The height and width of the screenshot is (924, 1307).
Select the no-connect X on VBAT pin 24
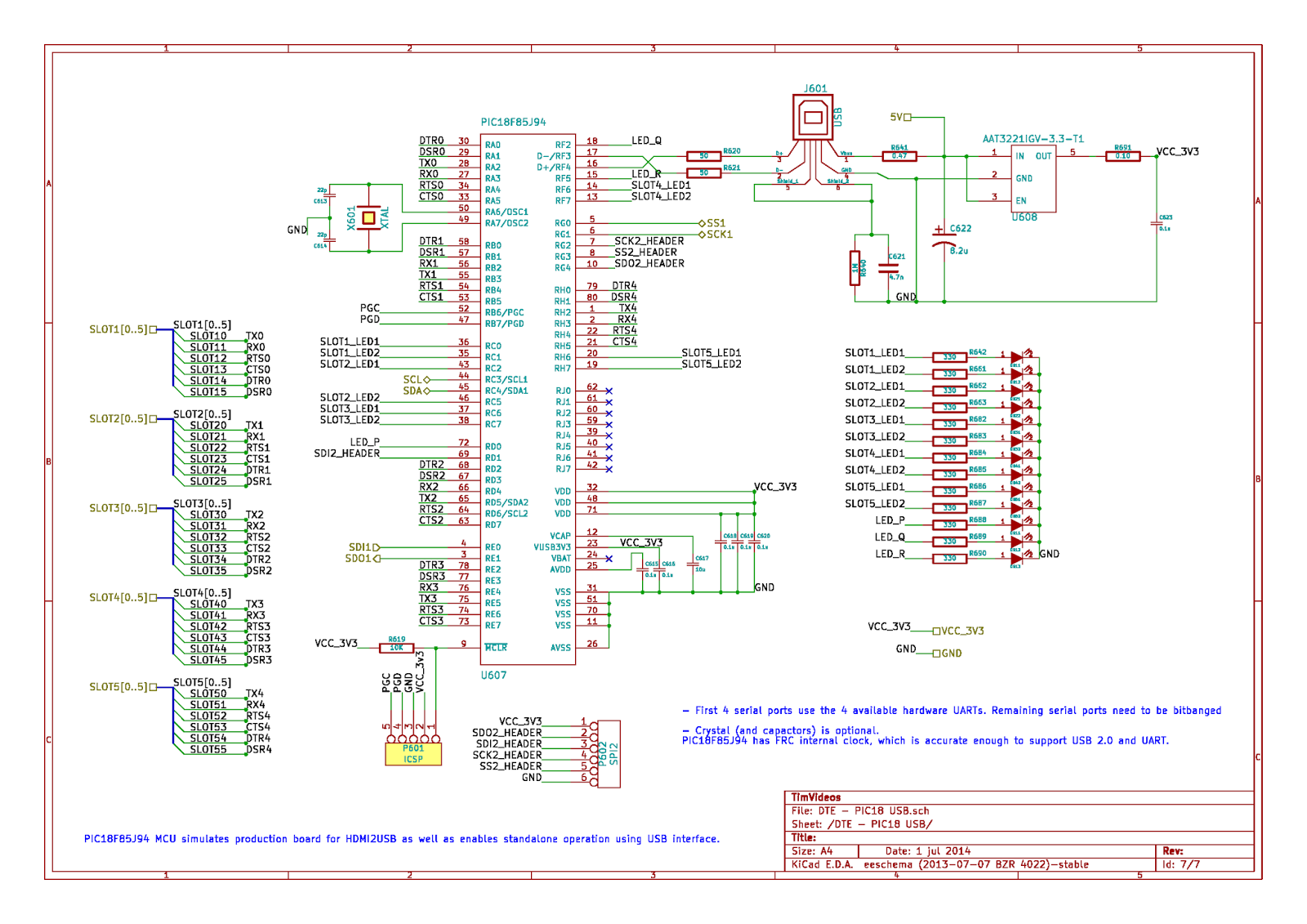click(x=609, y=559)
